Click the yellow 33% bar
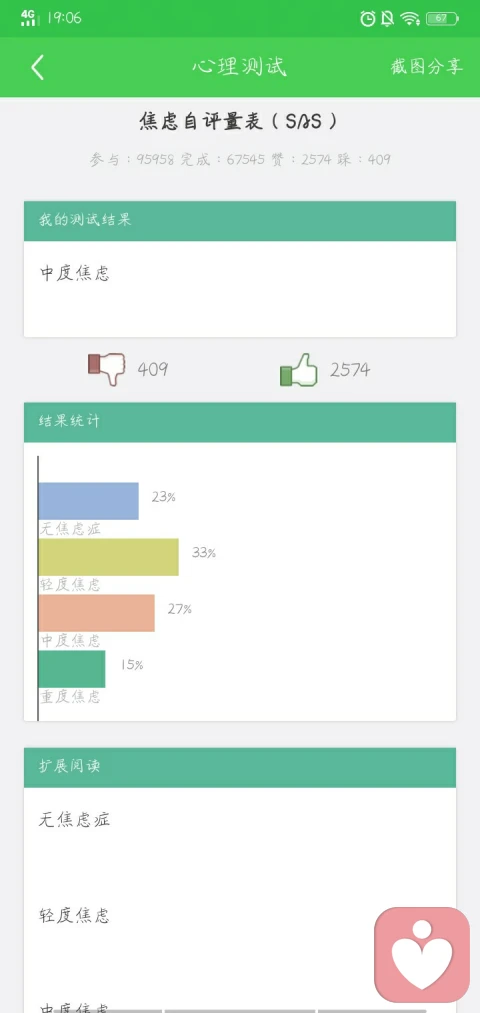 click(109, 557)
